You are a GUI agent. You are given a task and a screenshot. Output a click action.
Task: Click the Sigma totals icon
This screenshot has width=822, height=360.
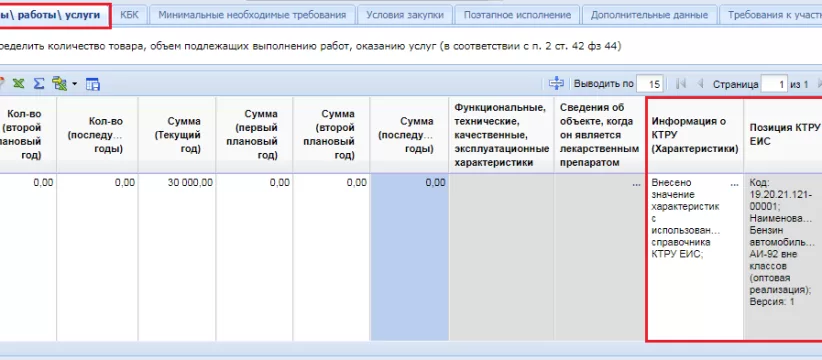tap(38, 84)
